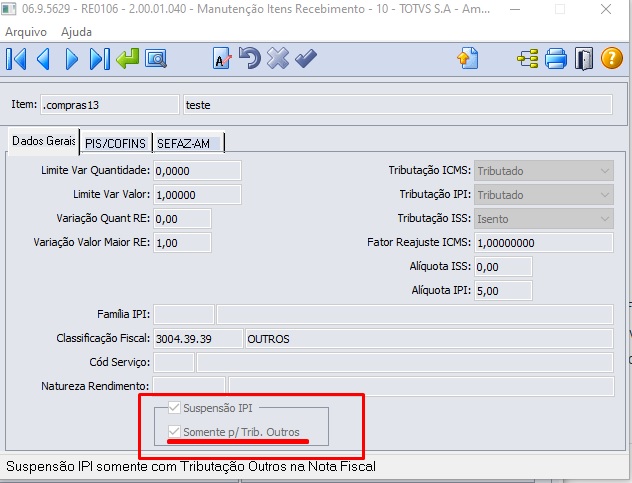Click the green go-to arrow icon
The height and width of the screenshot is (483, 632).
coord(128,59)
